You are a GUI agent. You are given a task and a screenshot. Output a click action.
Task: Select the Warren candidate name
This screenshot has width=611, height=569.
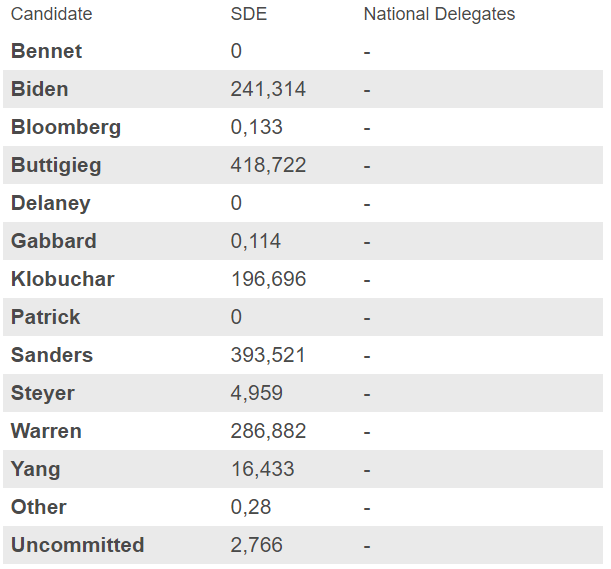coord(46,431)
